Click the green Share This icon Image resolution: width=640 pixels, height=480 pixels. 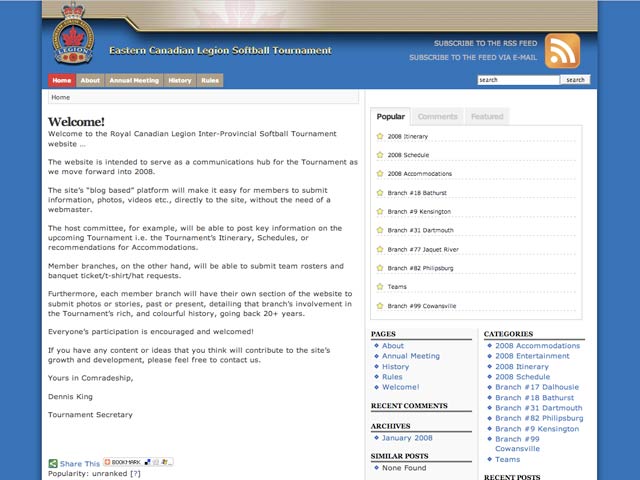point(53,463)
